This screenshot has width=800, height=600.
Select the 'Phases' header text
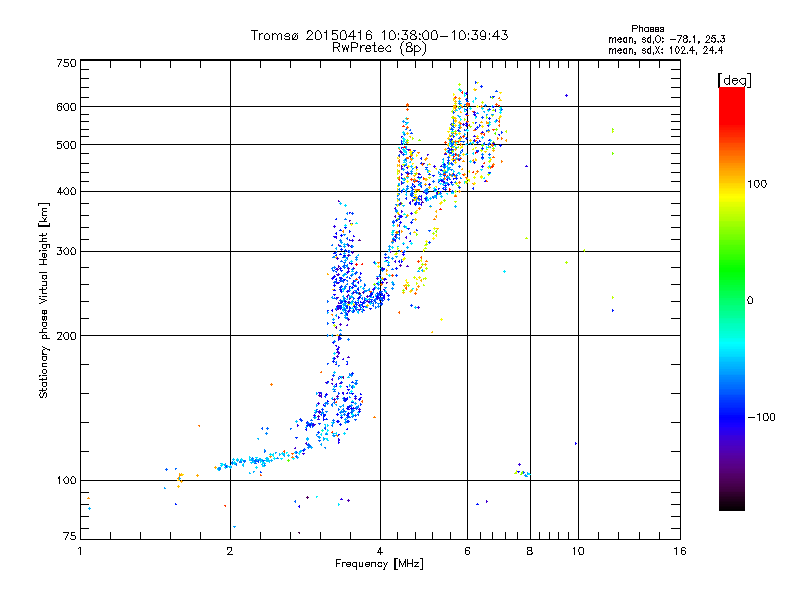tap(647, 29)
